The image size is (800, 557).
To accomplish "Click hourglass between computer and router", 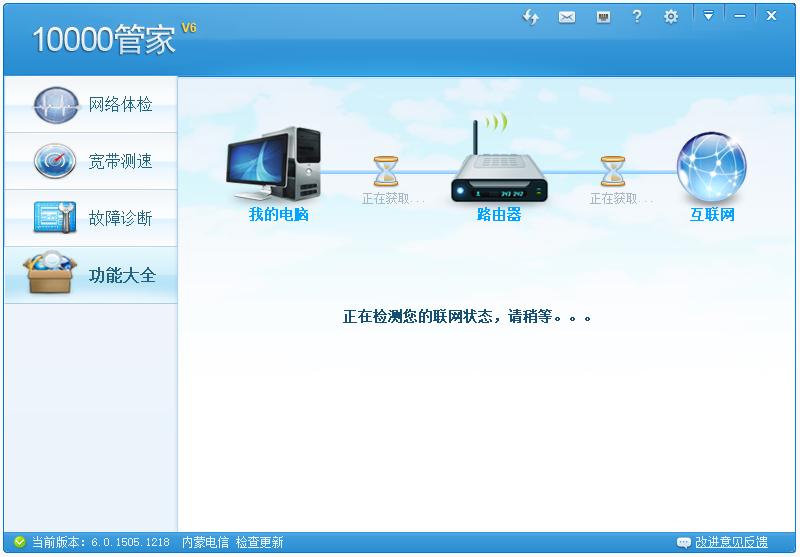I will coord(386,171).
